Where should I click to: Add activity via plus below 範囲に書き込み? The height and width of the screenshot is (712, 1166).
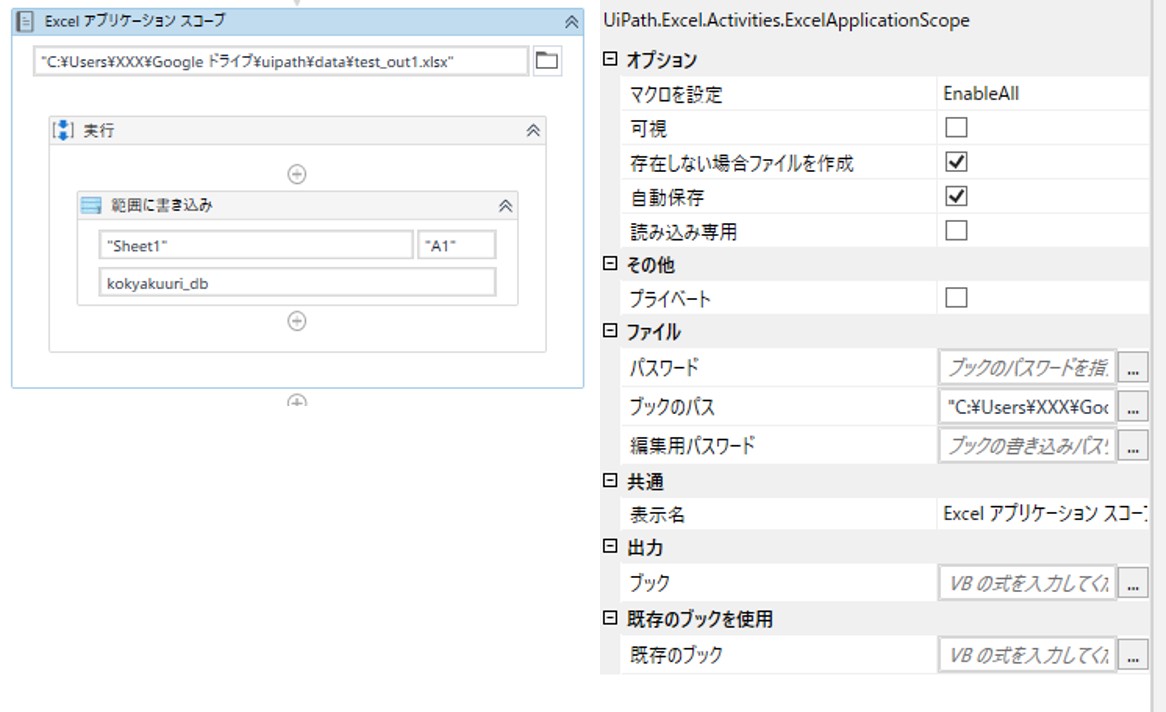click(297, 321)
